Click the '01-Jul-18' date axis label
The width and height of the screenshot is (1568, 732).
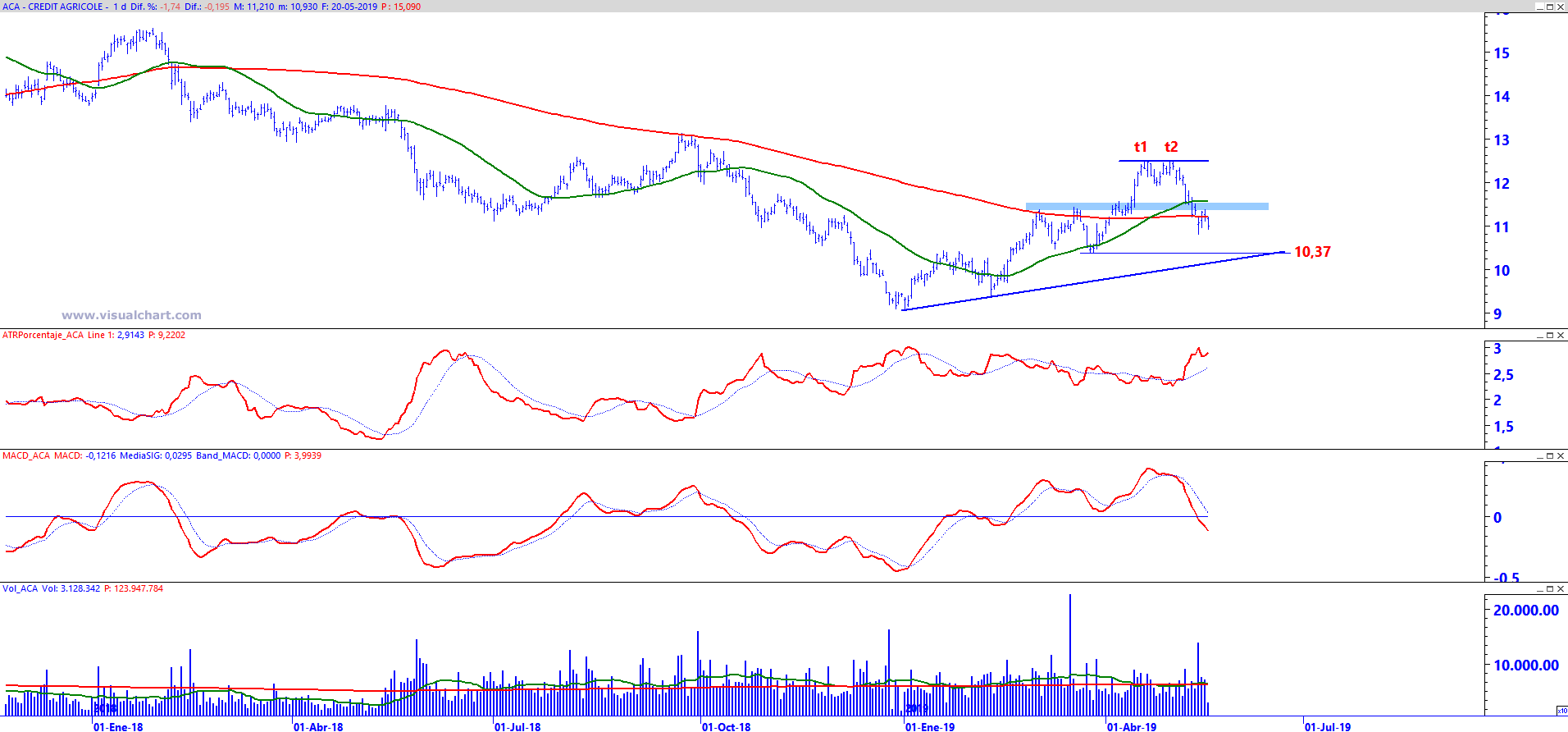pyautogui.click(x=517, y=727)
